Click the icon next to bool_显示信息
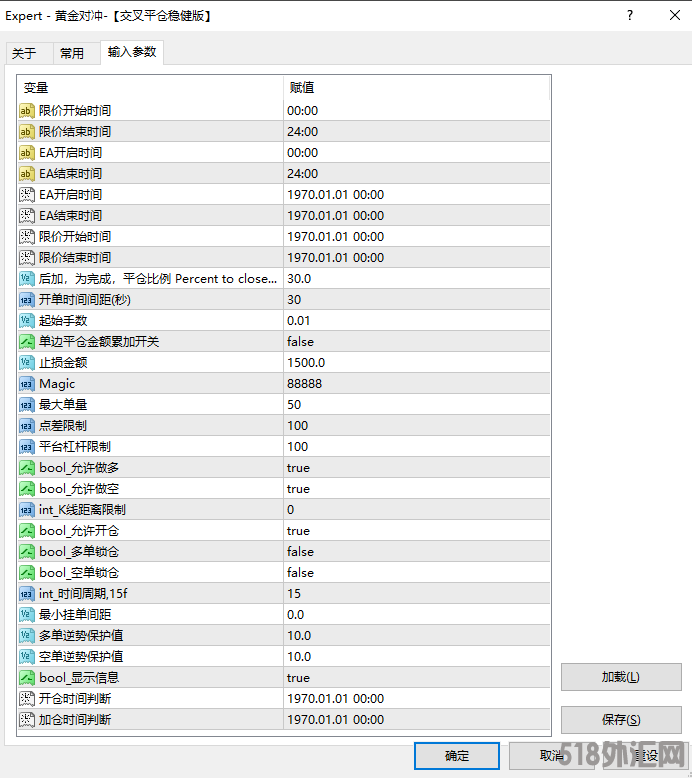This screenshot has height=778, width=692. pyautogui.click(x=28, y=678)
